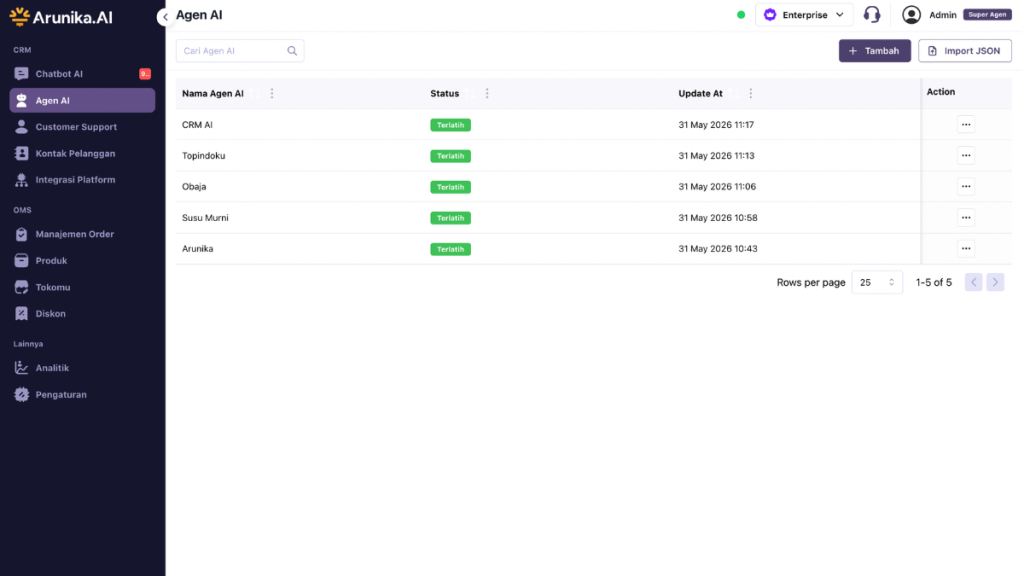Open Integrasi Platform
Image resolution: width=1024 pixels, height=576 pixels.
point(82,180)
